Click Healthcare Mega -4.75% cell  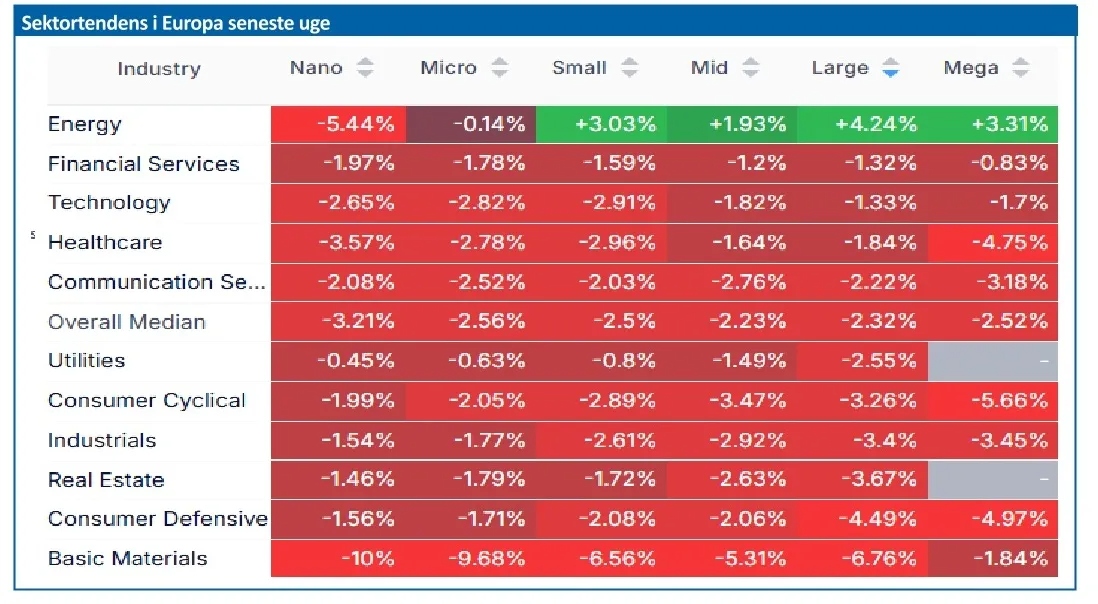tap(992, 242)
